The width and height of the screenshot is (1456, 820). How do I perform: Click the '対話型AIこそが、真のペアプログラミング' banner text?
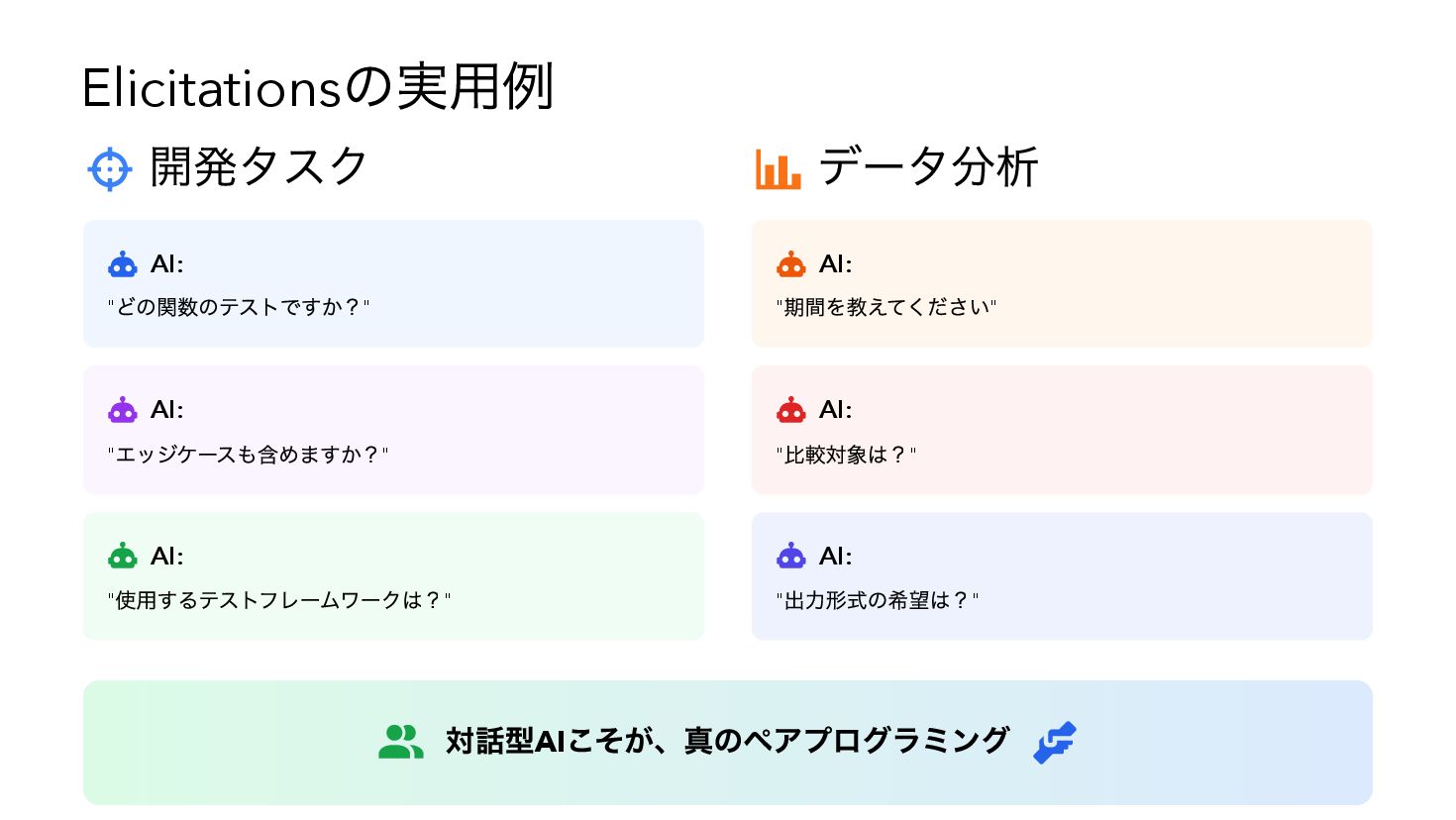point(727,741)
